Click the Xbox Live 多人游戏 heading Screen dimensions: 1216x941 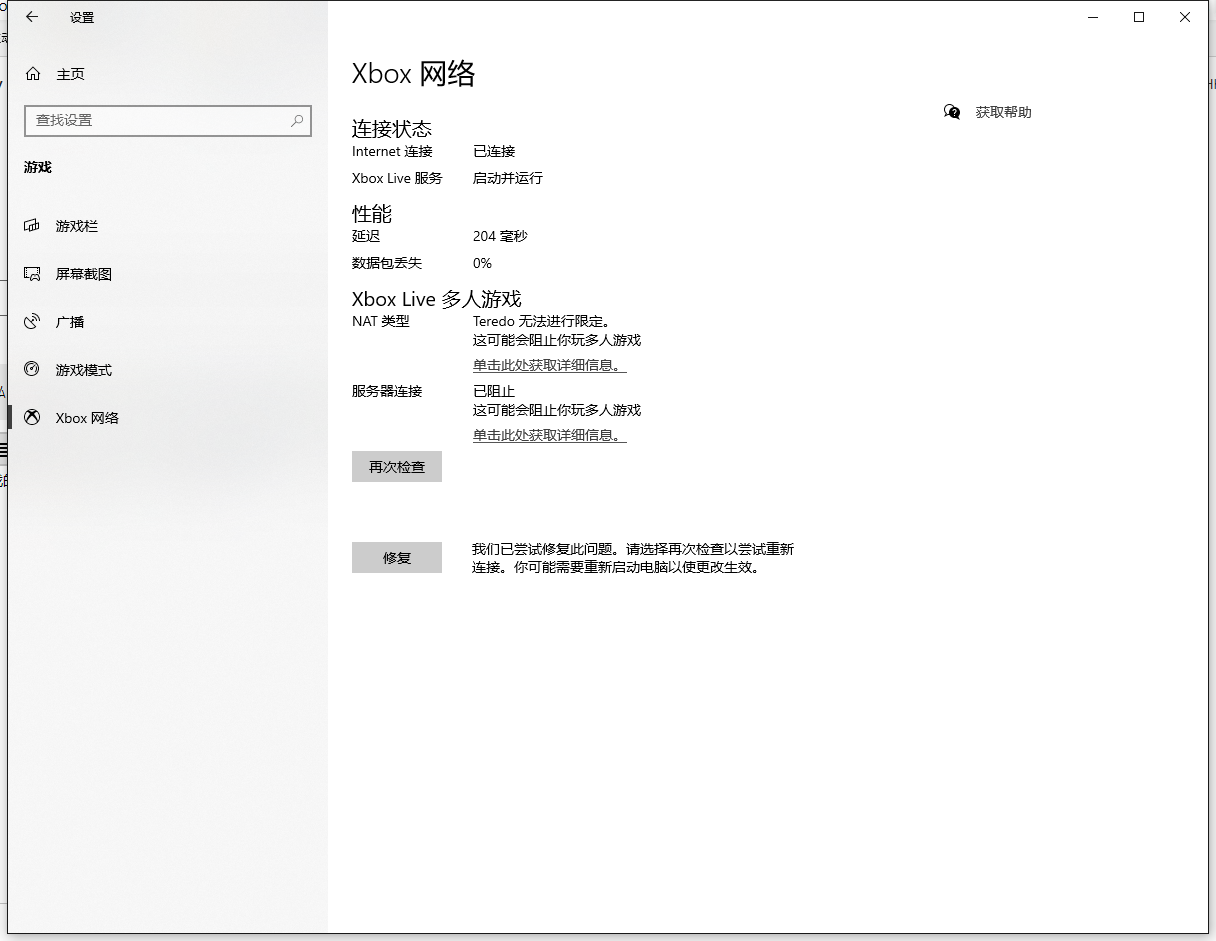coord(437,299)
